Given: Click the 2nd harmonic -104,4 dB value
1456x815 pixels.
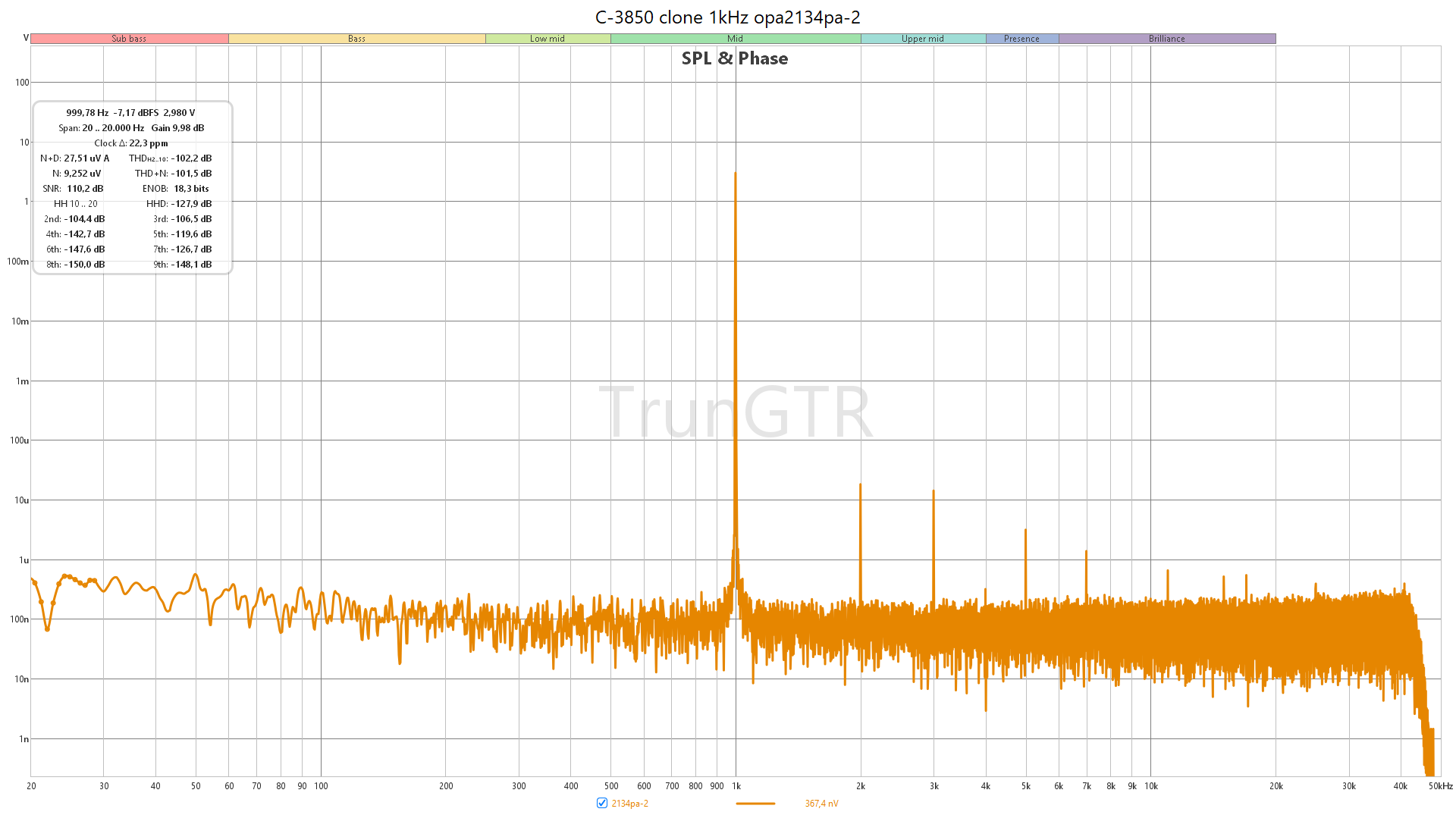Looking at the screenshot, I should coord(85,219).
